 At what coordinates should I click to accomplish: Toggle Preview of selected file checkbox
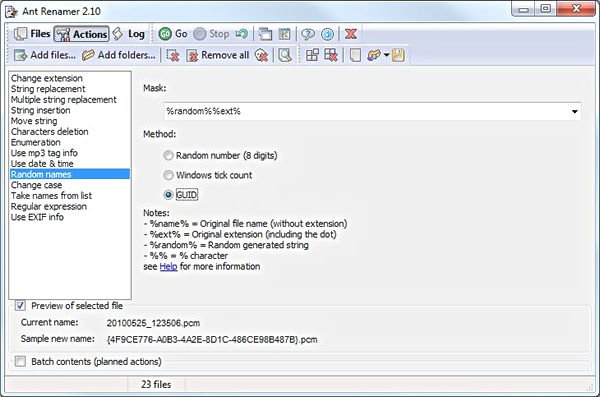20,306
